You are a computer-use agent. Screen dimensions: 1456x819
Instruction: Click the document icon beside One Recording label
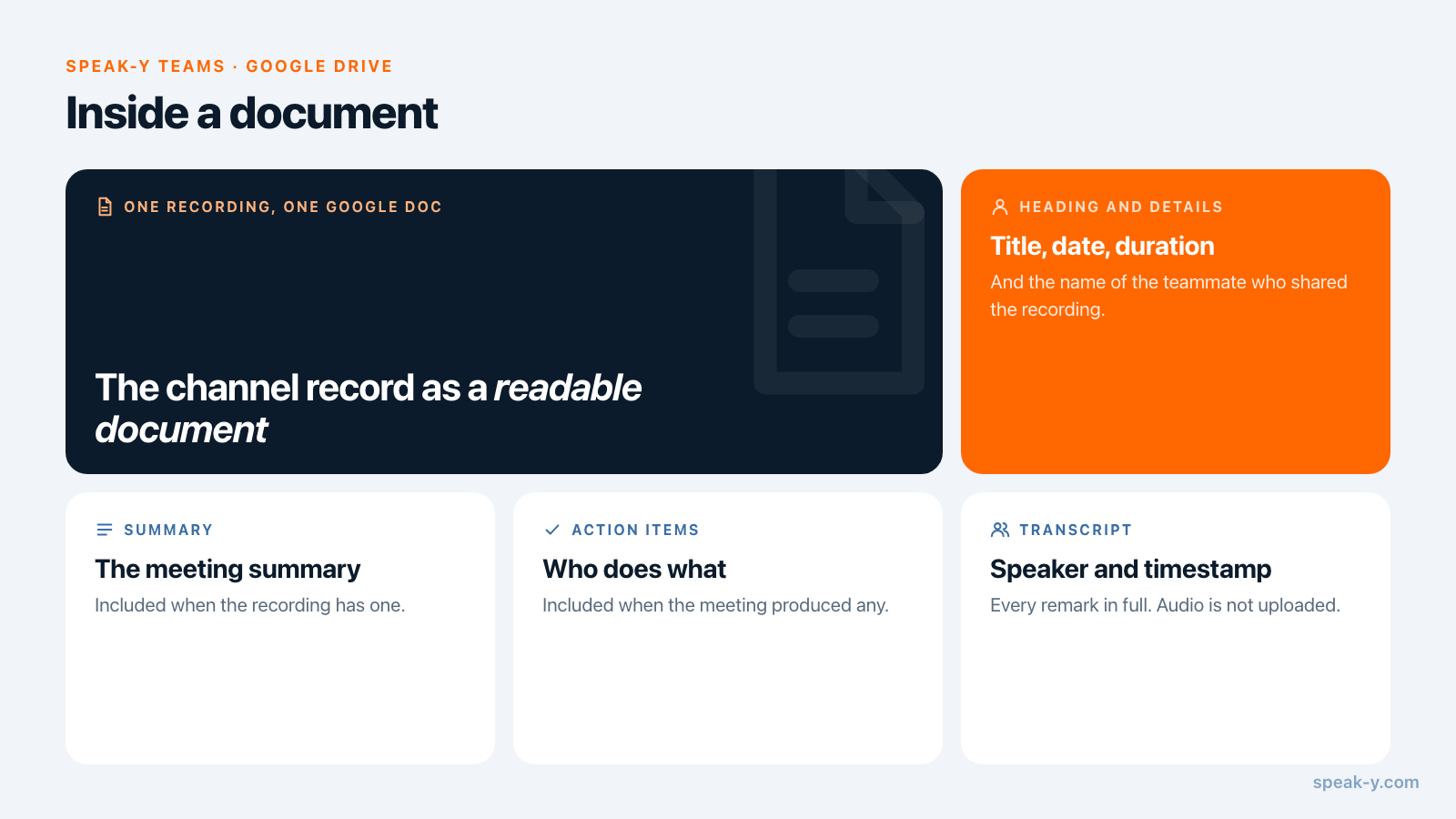coord(105,207)
